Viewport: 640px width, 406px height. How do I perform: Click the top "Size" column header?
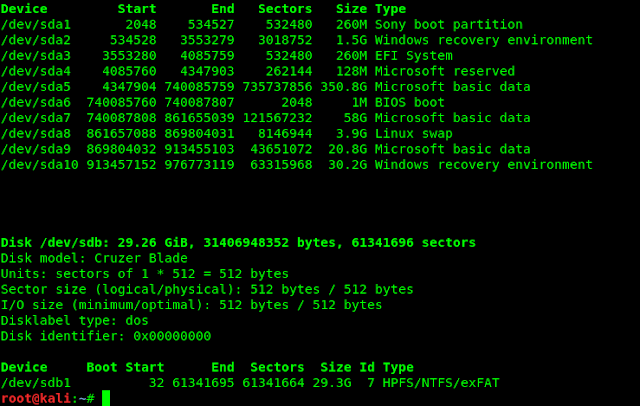[351, 9]
